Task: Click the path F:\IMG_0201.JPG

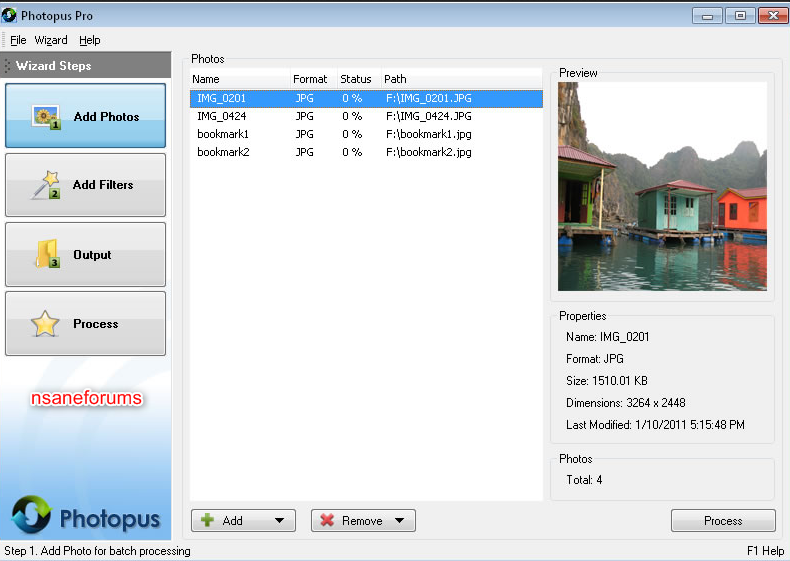Action: pos(429,98)
